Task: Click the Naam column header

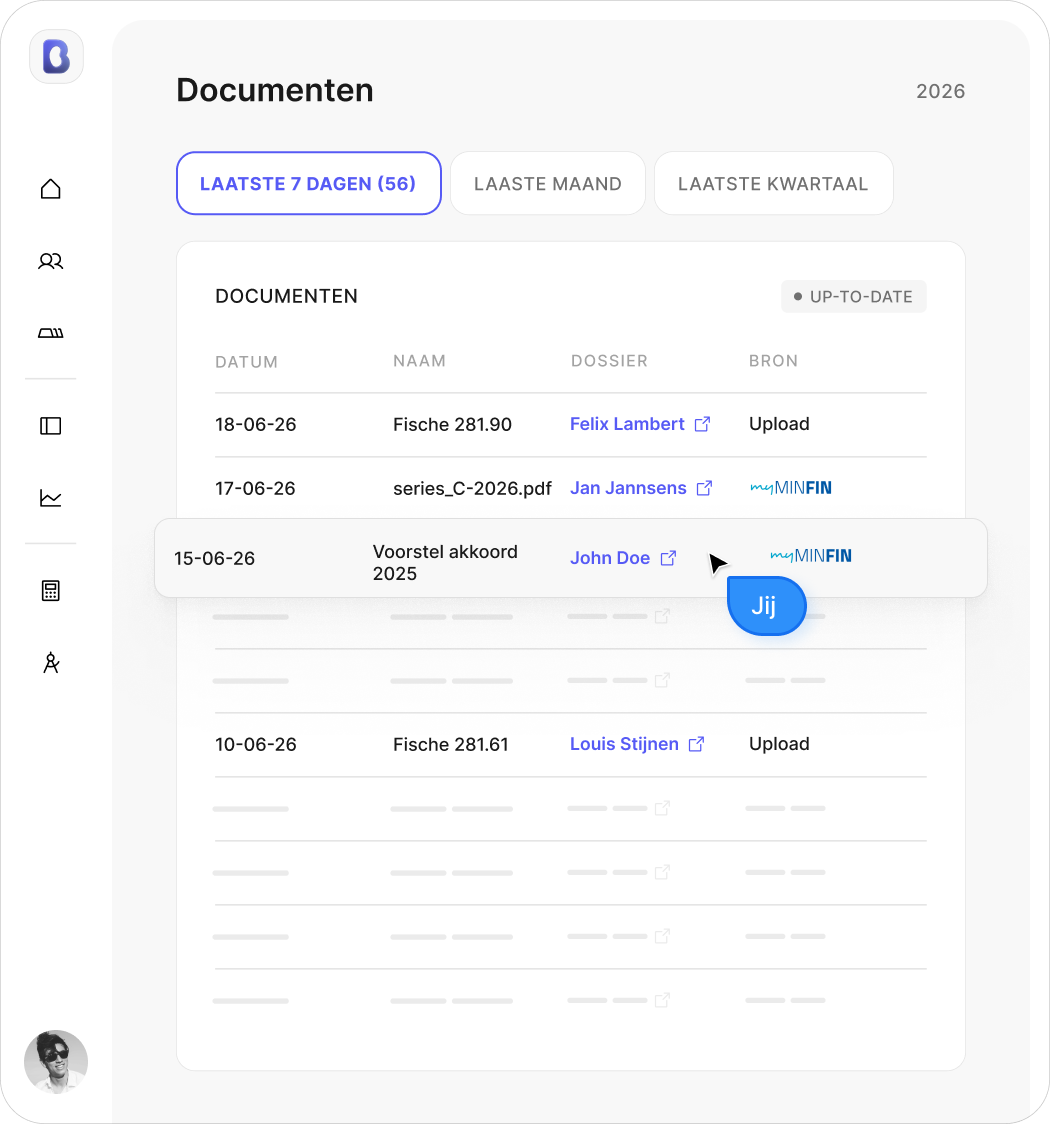Action: [x=419, y=361]
